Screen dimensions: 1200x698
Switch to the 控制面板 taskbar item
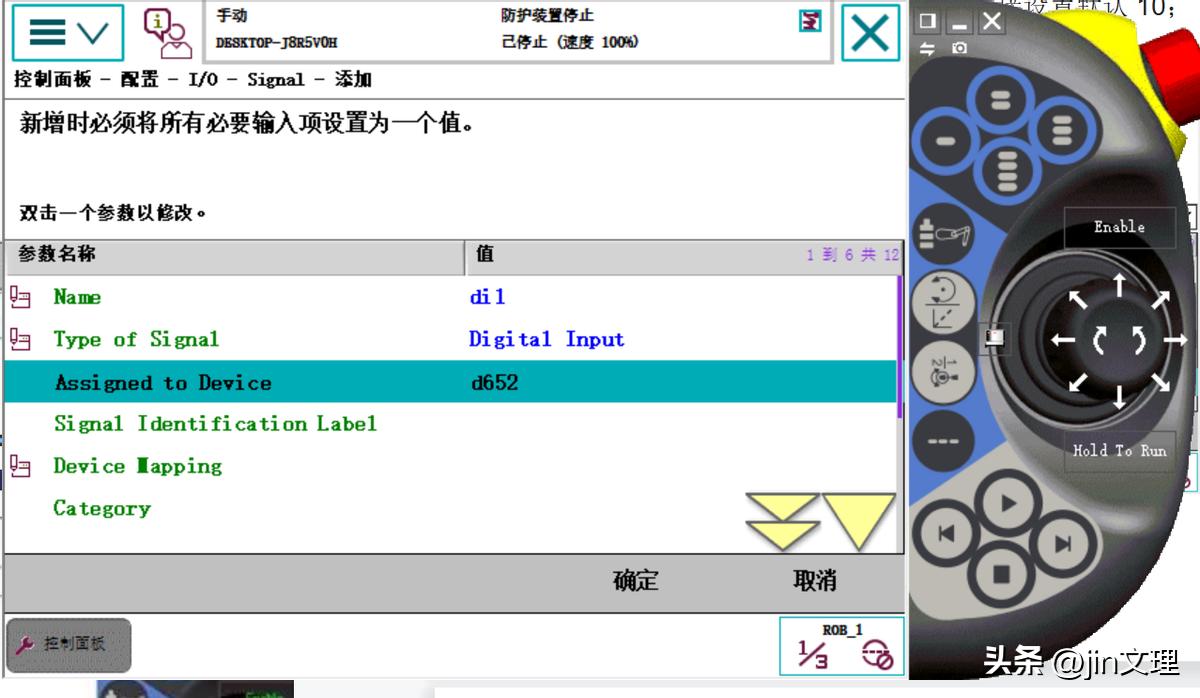[67, 645]
